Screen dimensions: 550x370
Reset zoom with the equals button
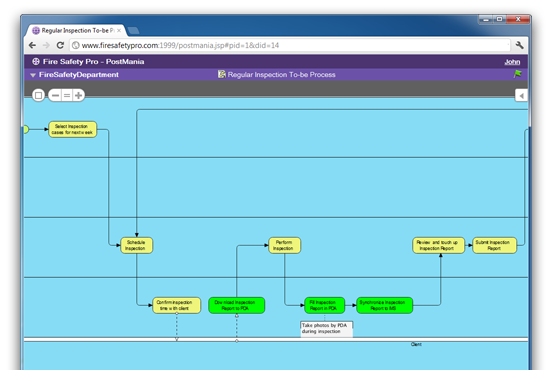click(x=67, y=95)
